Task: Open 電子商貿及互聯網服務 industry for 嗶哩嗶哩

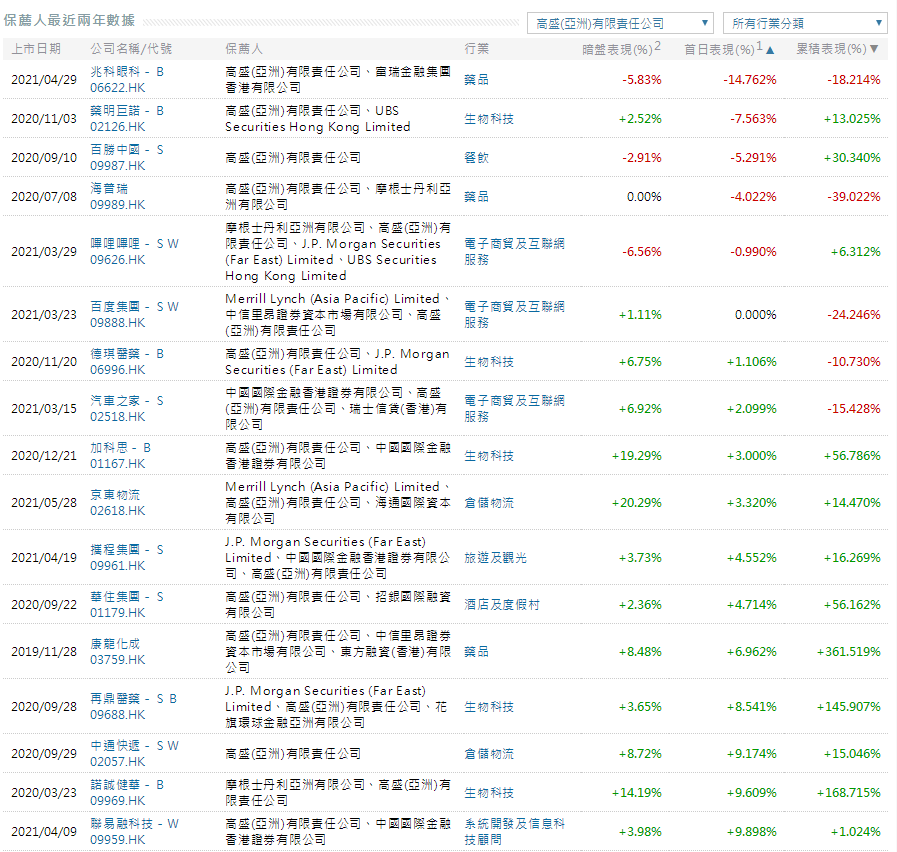Action: click(514, 251)
